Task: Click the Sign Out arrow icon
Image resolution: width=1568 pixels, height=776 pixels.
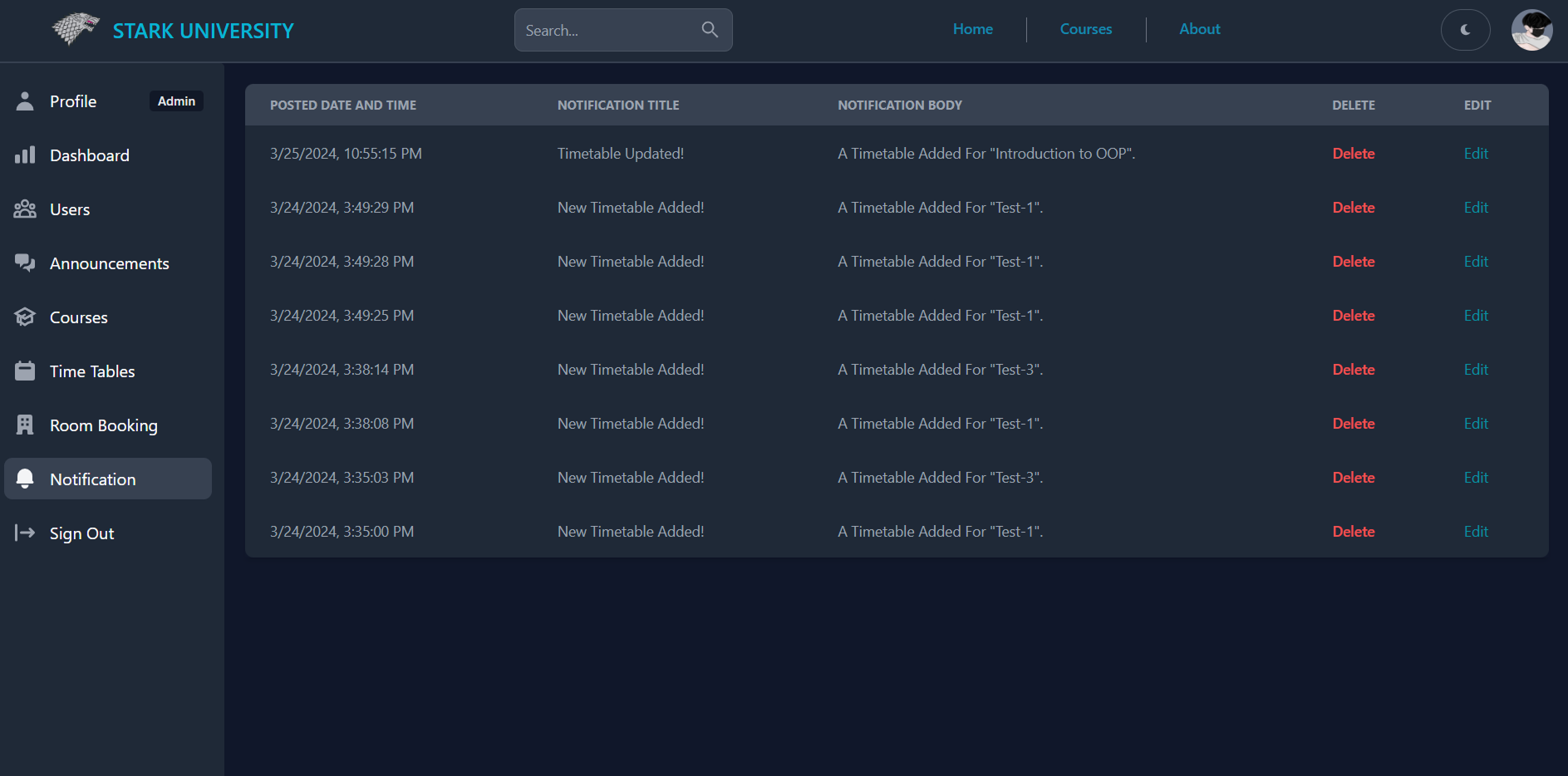Action: click(x=25, y=533)
